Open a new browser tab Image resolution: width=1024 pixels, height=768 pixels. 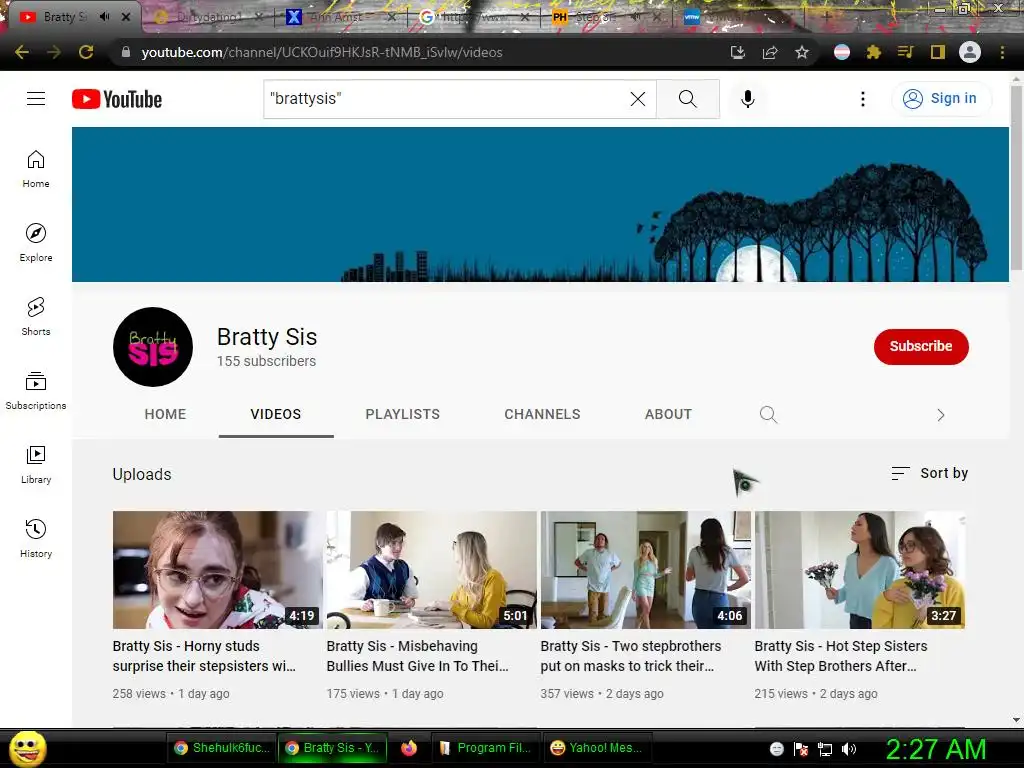click(x=826, y=17)
